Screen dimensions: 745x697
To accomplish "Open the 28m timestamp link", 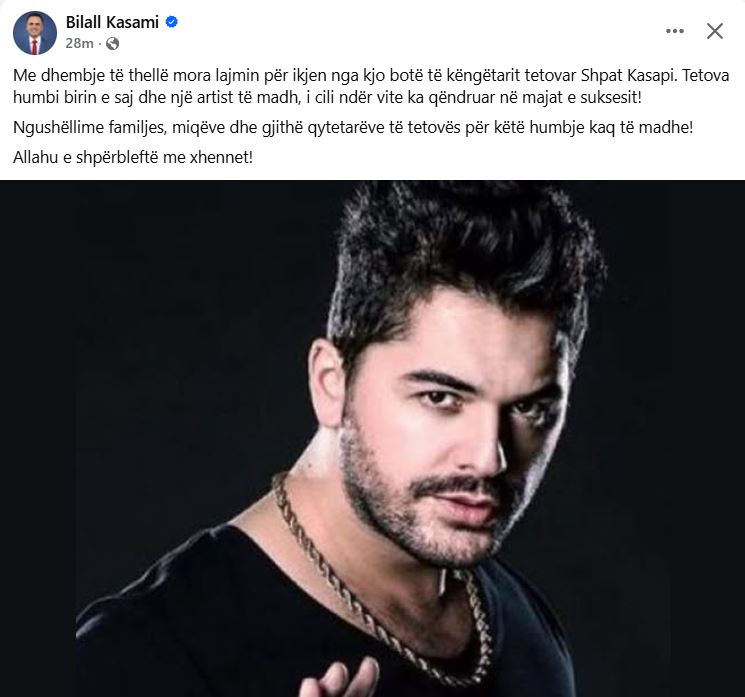I will [x=79, y=44].
